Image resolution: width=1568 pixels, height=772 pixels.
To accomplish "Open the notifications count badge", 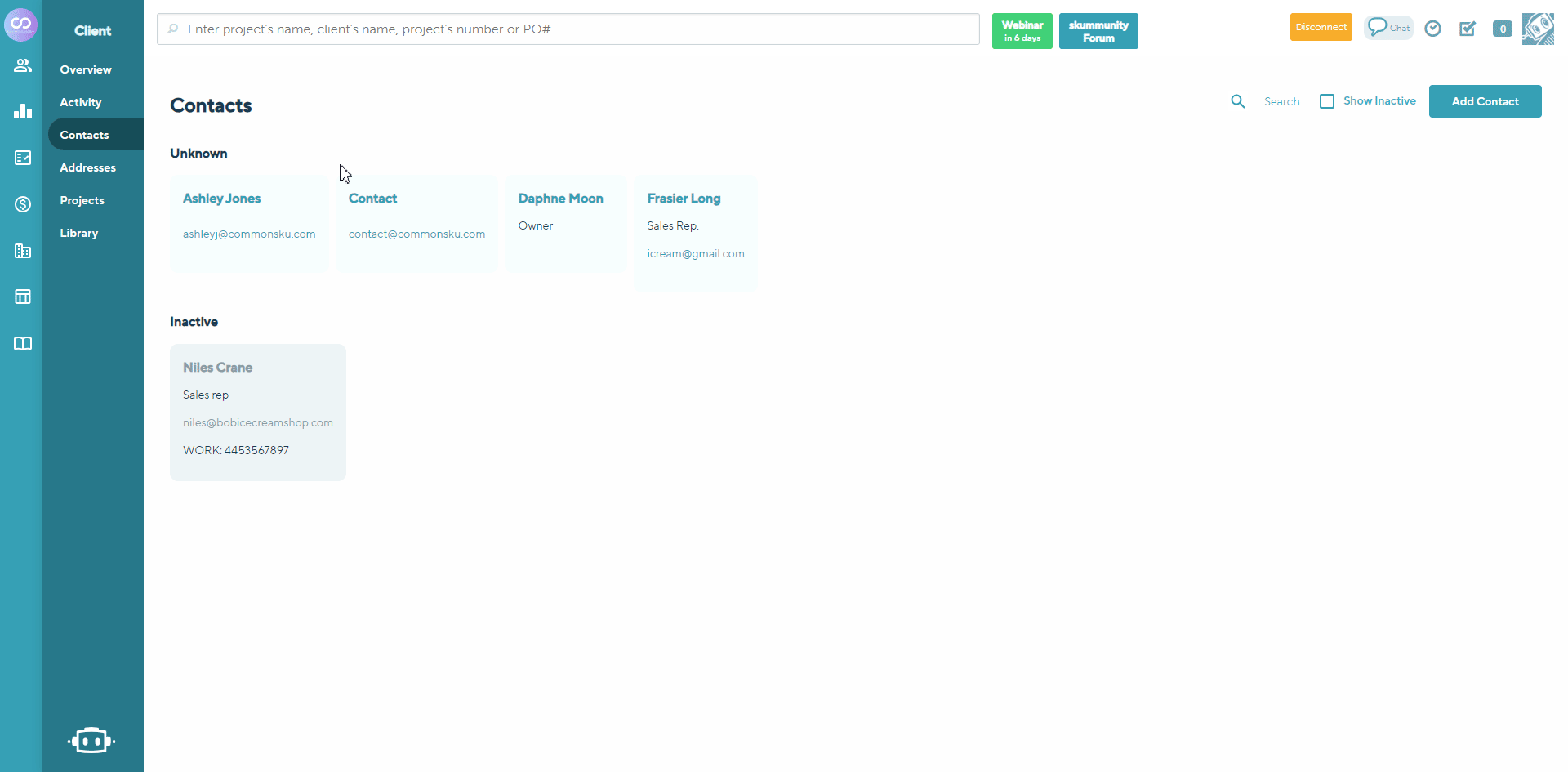I will (x=1502, y=29).
